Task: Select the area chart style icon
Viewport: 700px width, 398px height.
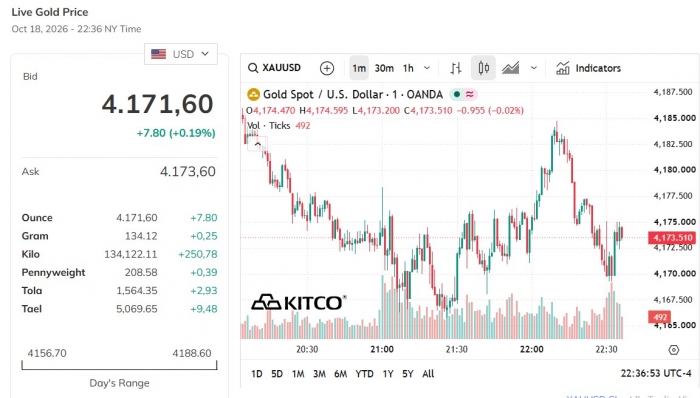Action: pyautogui.click(x=510, y=68)
